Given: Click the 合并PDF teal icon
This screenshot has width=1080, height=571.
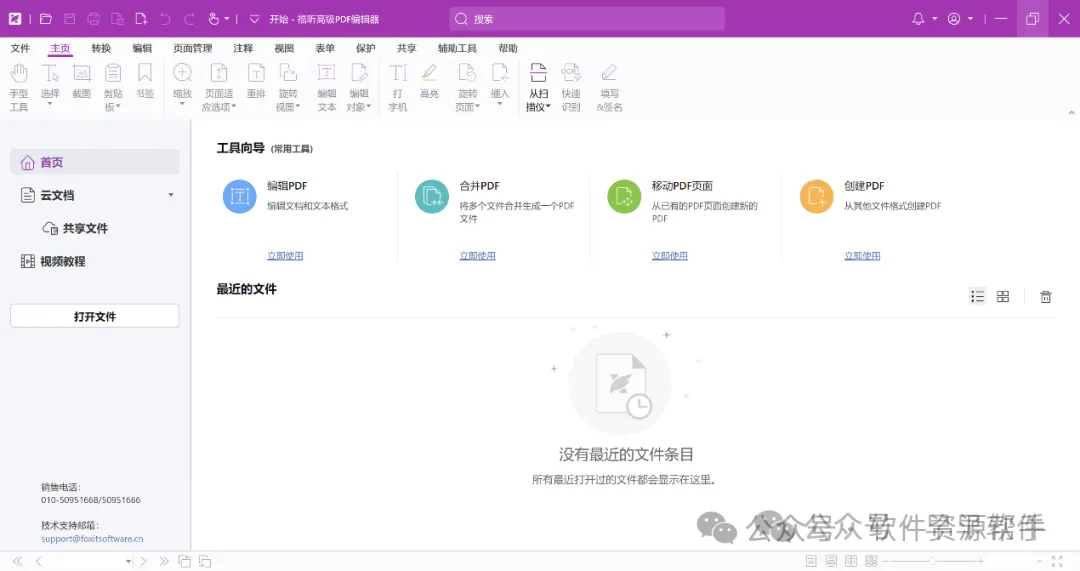Looking at the screenshot, I should pyautogui.click(x=432, y=196).
